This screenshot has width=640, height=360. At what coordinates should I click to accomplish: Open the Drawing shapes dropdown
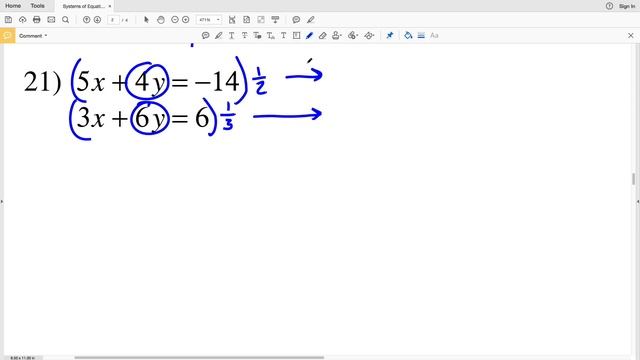point(369,36)
